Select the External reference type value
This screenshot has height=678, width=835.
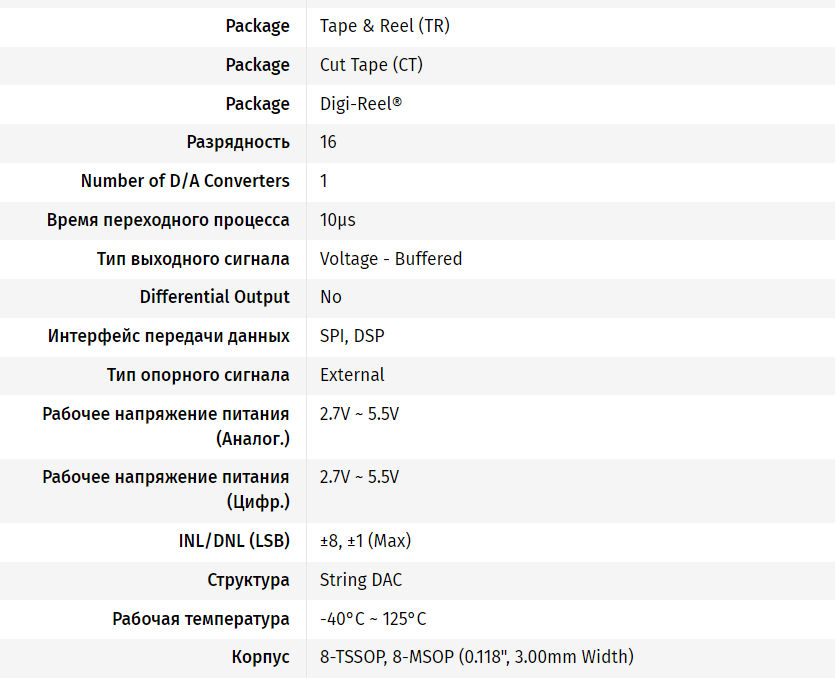coord(352,375)
